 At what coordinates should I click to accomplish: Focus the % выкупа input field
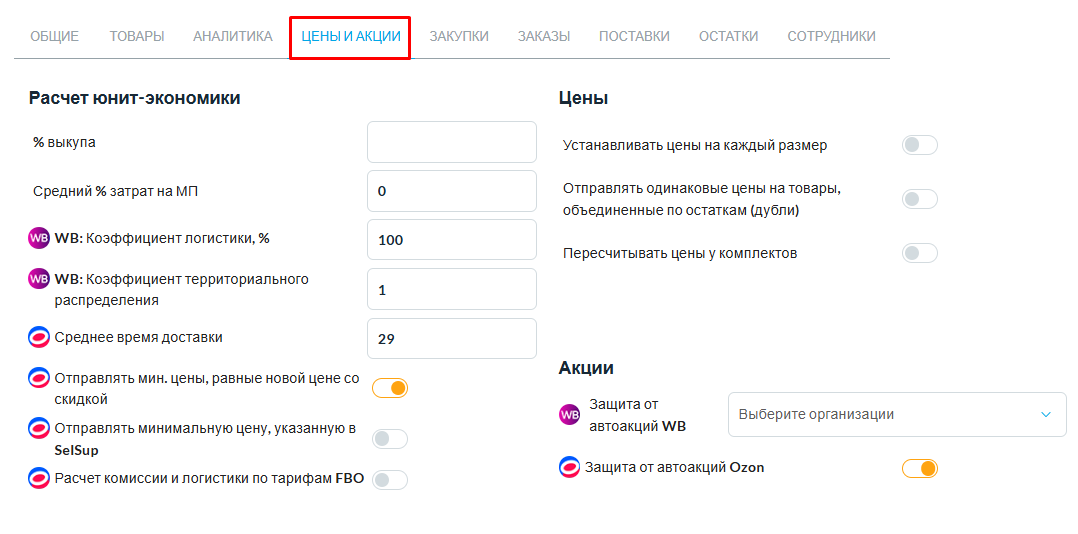coord(452,142)
